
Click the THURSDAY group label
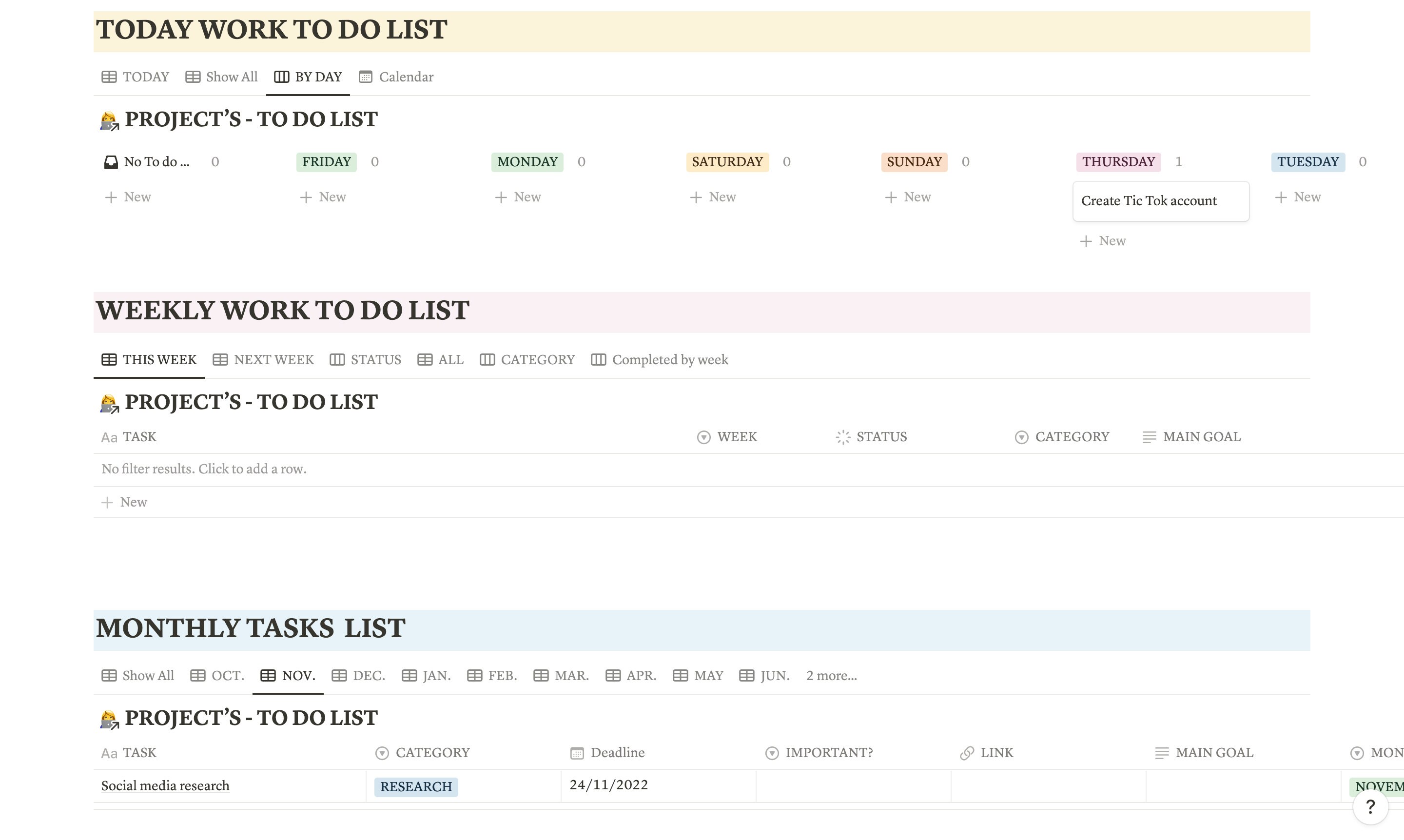click(x=1118, y=162)
